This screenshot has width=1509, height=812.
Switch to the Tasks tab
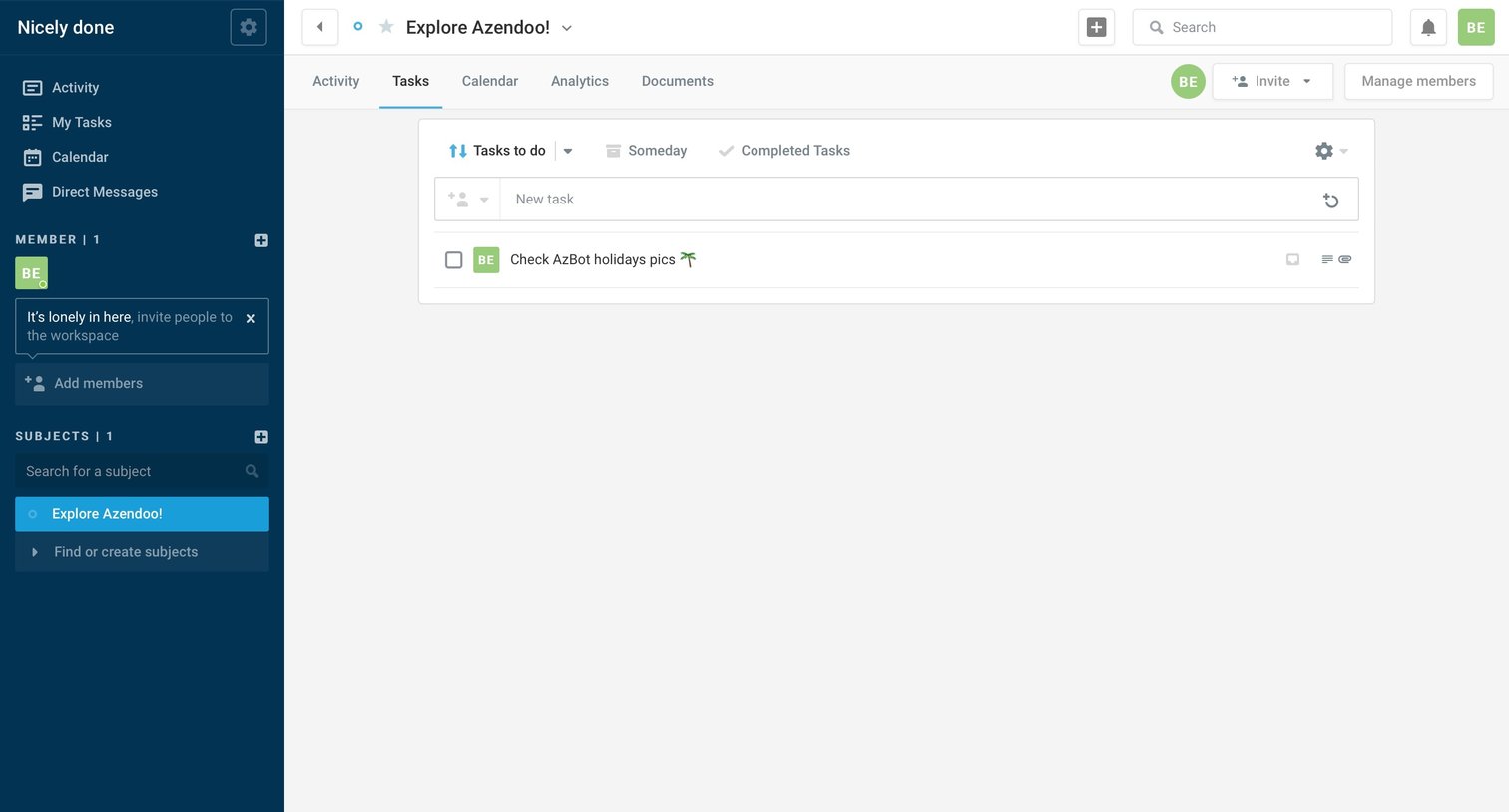[410, 82]
